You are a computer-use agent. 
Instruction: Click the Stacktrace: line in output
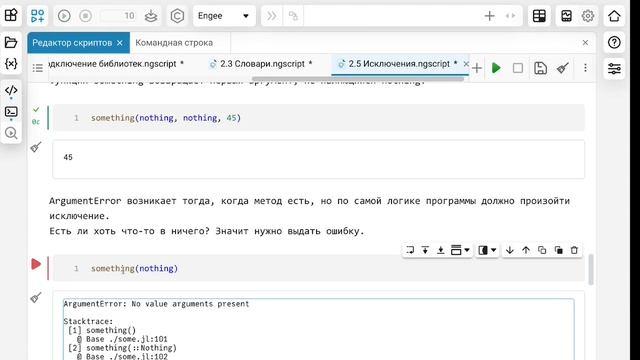(88, 321)
